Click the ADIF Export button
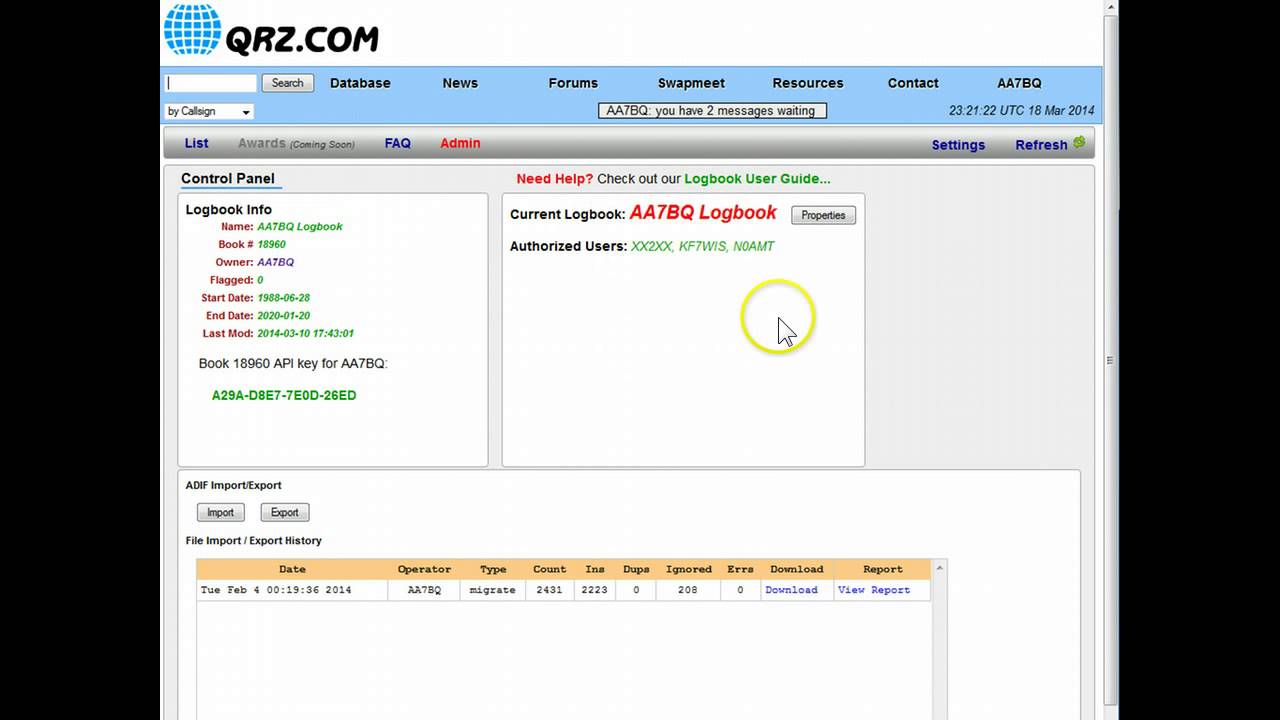Image resolution: width=1280 pixels, height=720 pixels. (x=284, y=512)
